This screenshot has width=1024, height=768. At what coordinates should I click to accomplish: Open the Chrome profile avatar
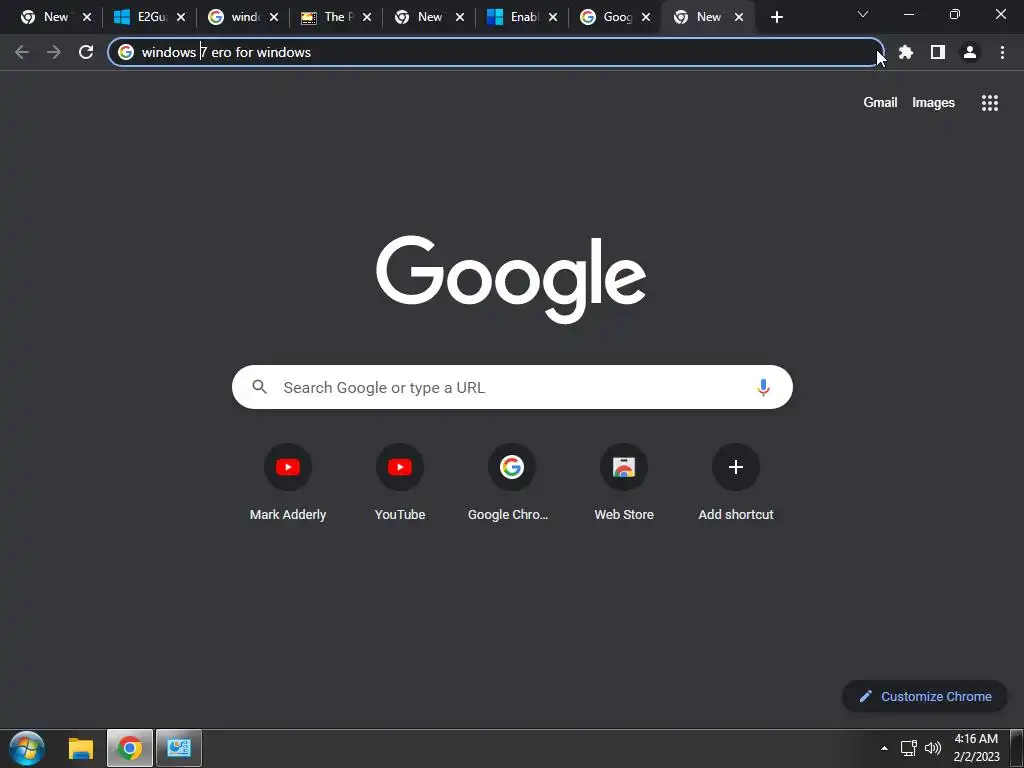coord(970,52)
